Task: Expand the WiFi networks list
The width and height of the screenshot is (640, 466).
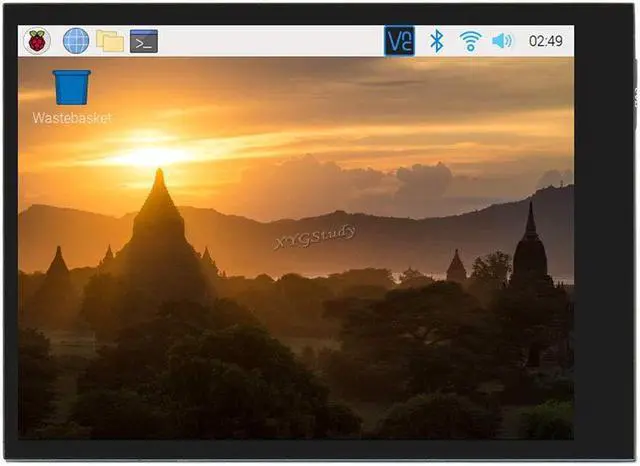Action: 470,41
